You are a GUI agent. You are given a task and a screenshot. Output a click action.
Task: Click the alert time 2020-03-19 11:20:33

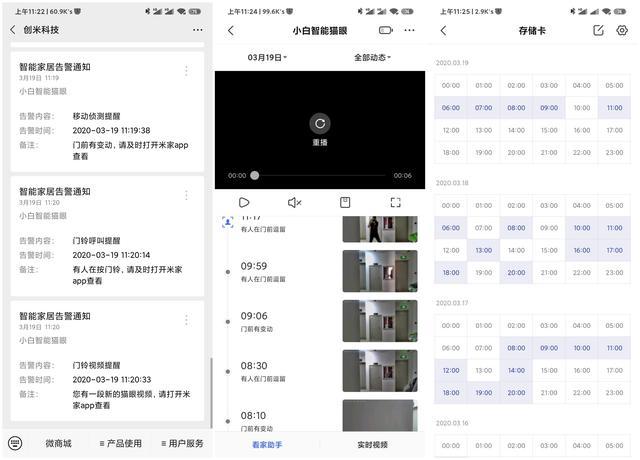tap(112, 380)
